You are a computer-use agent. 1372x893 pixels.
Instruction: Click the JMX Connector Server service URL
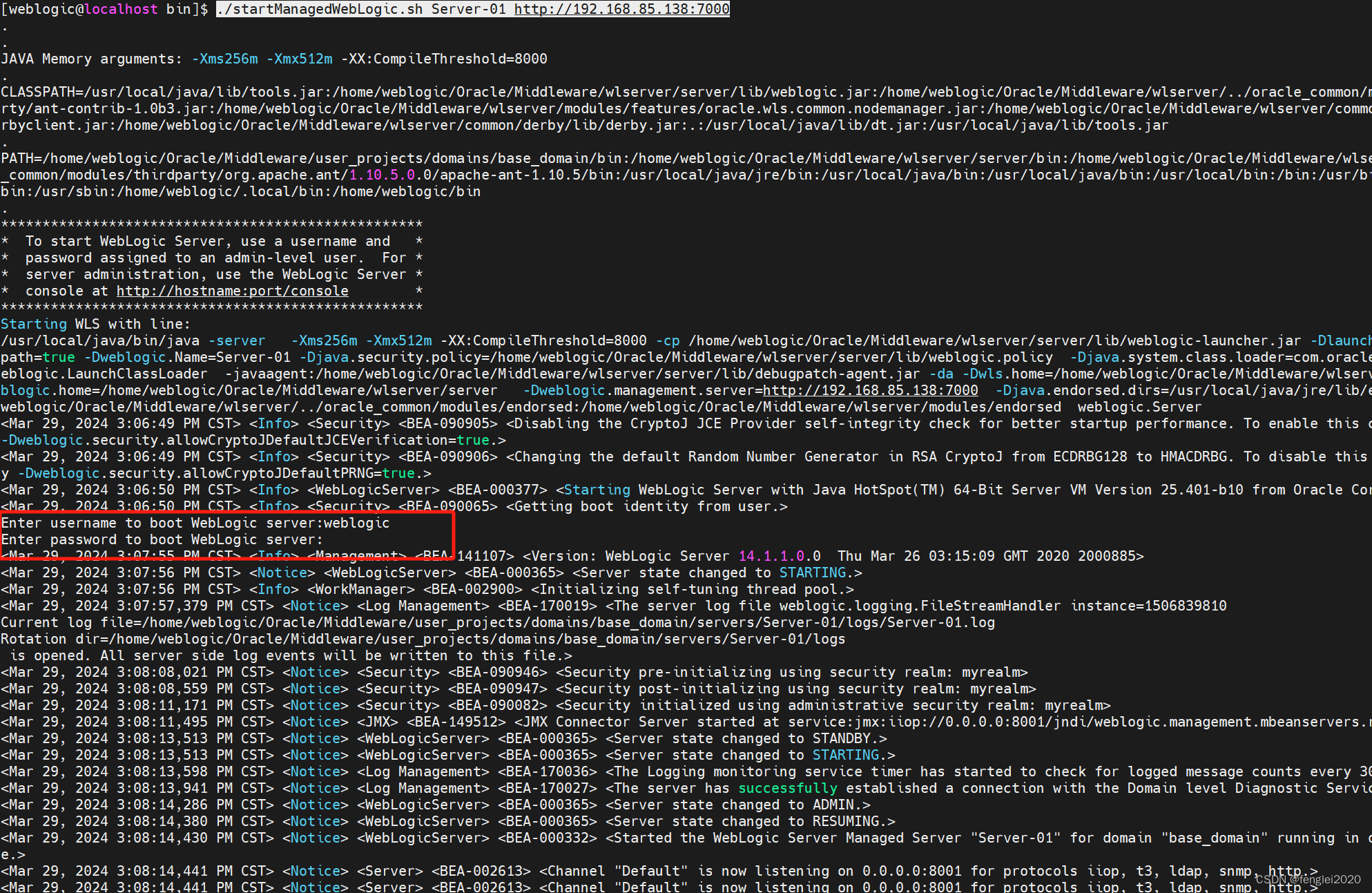click(1036, 721)
